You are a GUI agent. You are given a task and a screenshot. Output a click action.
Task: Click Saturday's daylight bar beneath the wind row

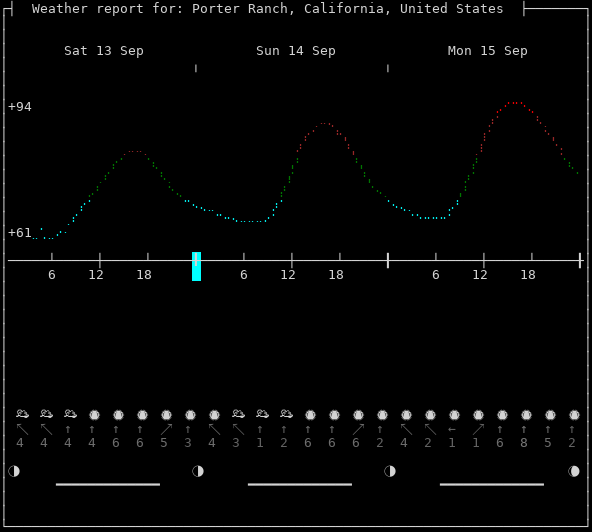click(x=108, y=484)
